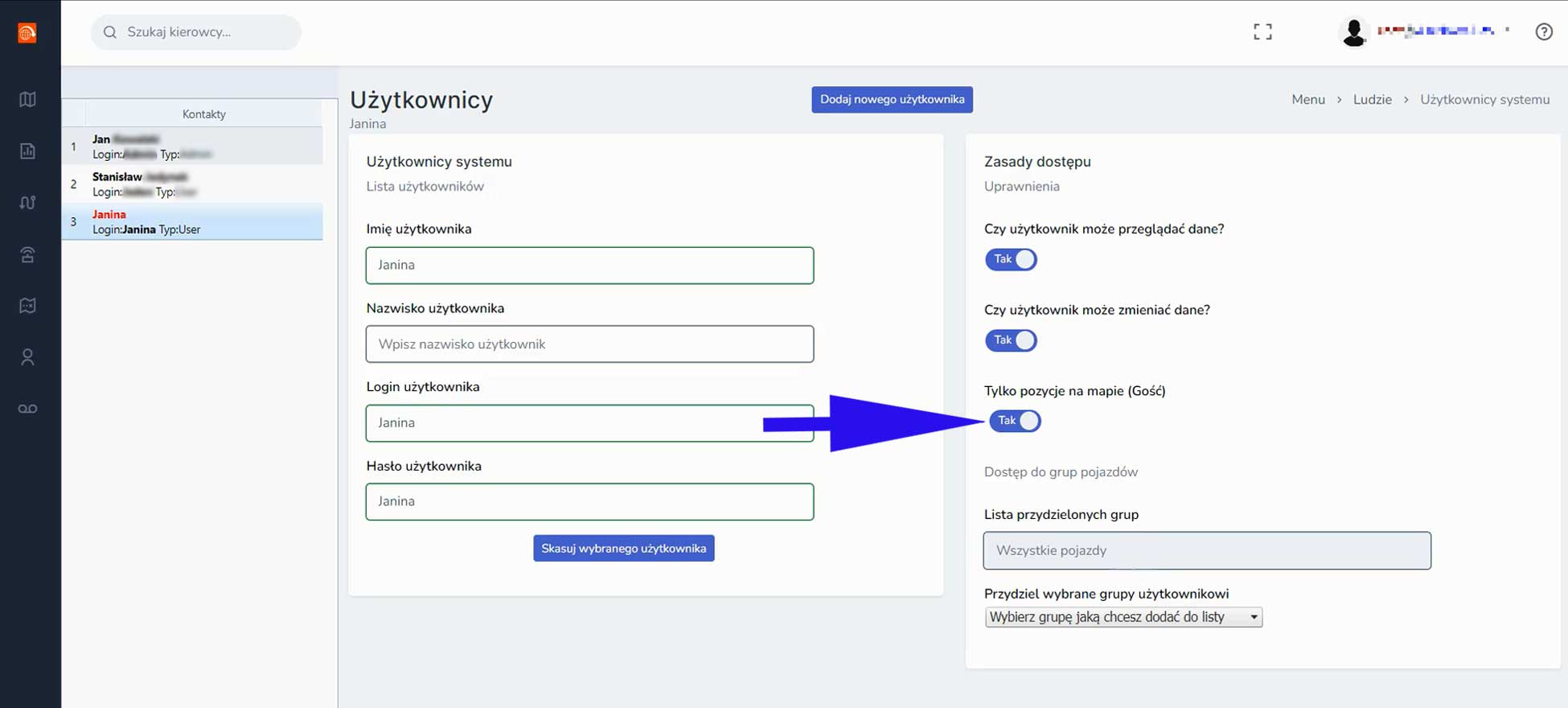
Task: Click 'Dostęp do grup pojazdów' label
Action: [x=1061, y=472]
